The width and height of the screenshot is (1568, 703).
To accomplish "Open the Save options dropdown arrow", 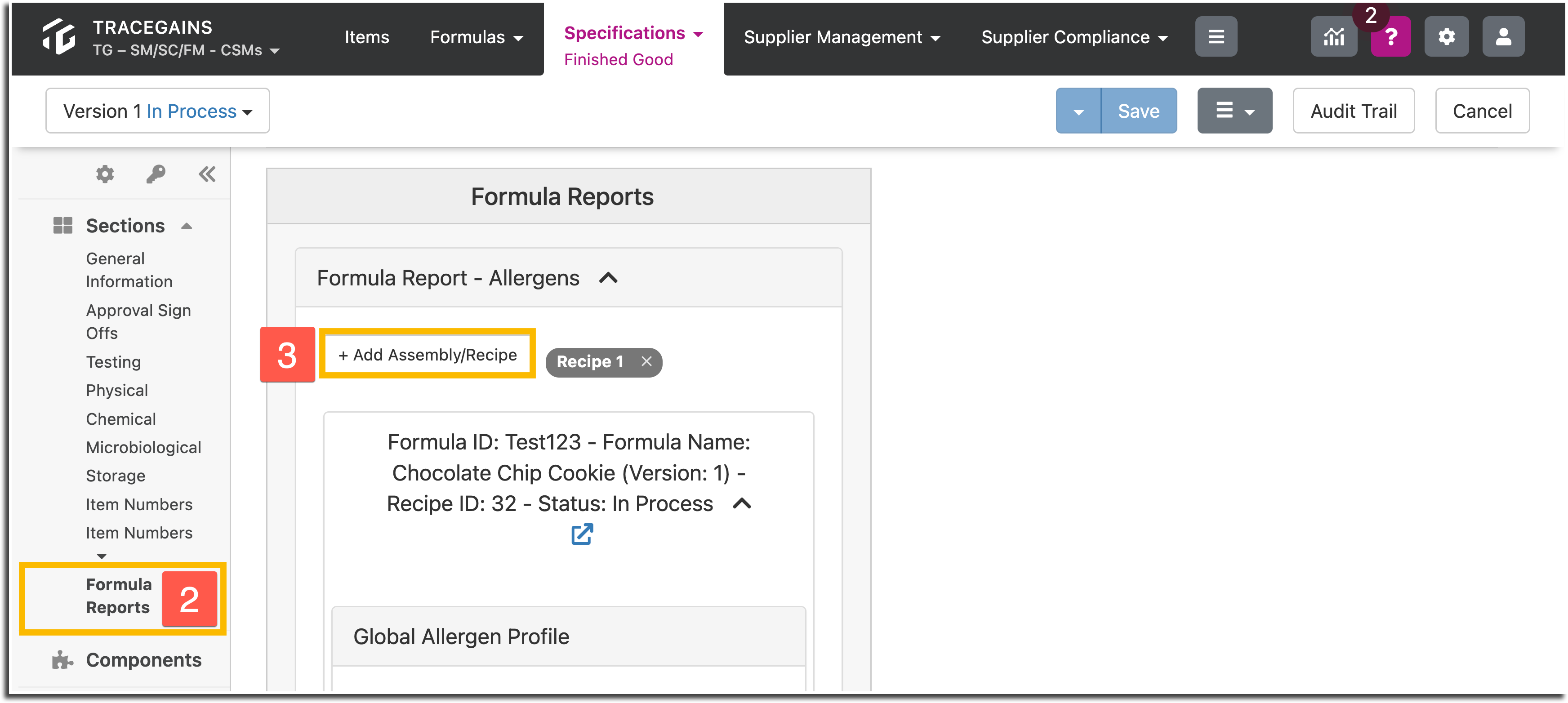I will tap(1078, 111).
